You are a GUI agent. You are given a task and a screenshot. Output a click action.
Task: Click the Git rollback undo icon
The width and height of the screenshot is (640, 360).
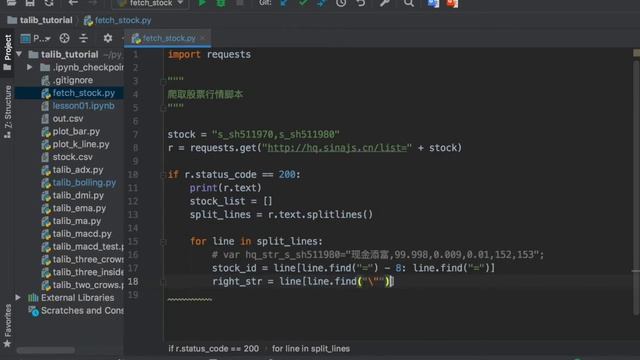(360, 3)
